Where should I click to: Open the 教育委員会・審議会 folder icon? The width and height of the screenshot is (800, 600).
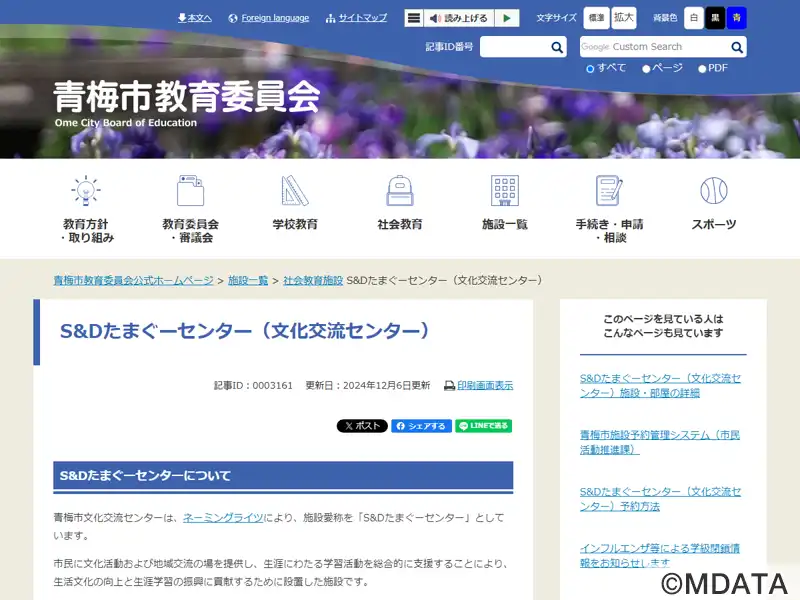click(x=190, y=191)
